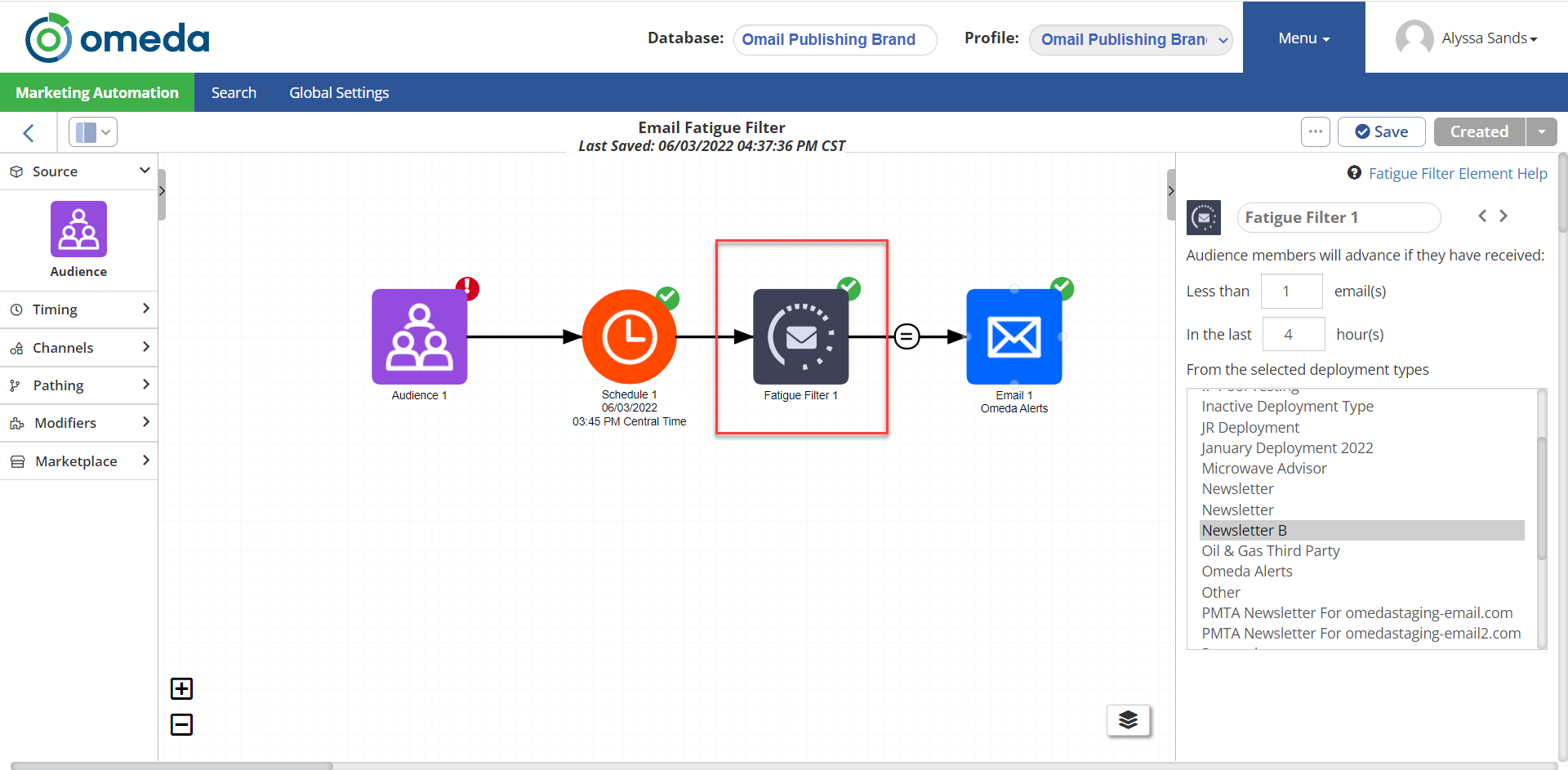
Task: Open the Menu dropdown
Action: coord(1303,38)
